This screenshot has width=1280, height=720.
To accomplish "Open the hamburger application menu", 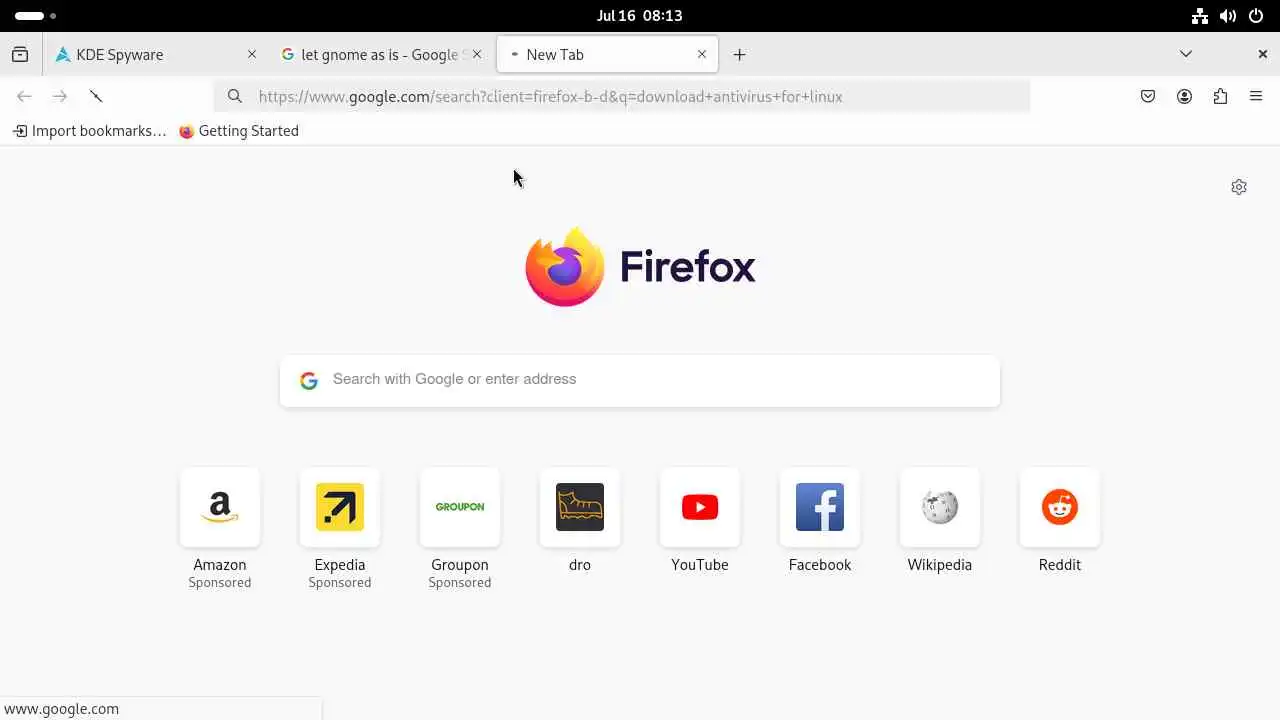I will pyautogui.click(x=1256, y=96).
